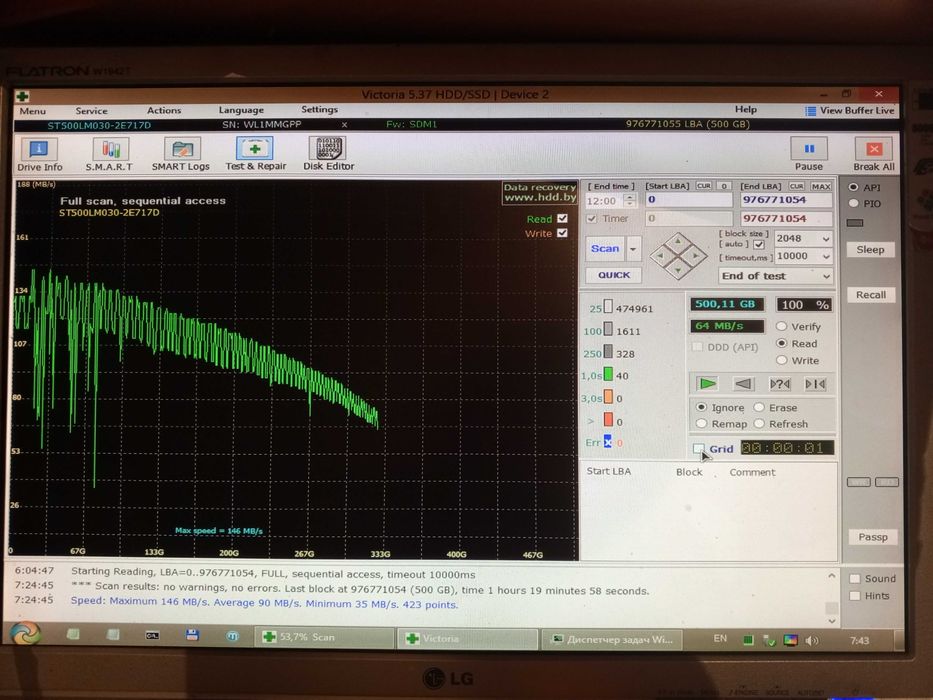Select the Refresh radio option

point(759,423)
